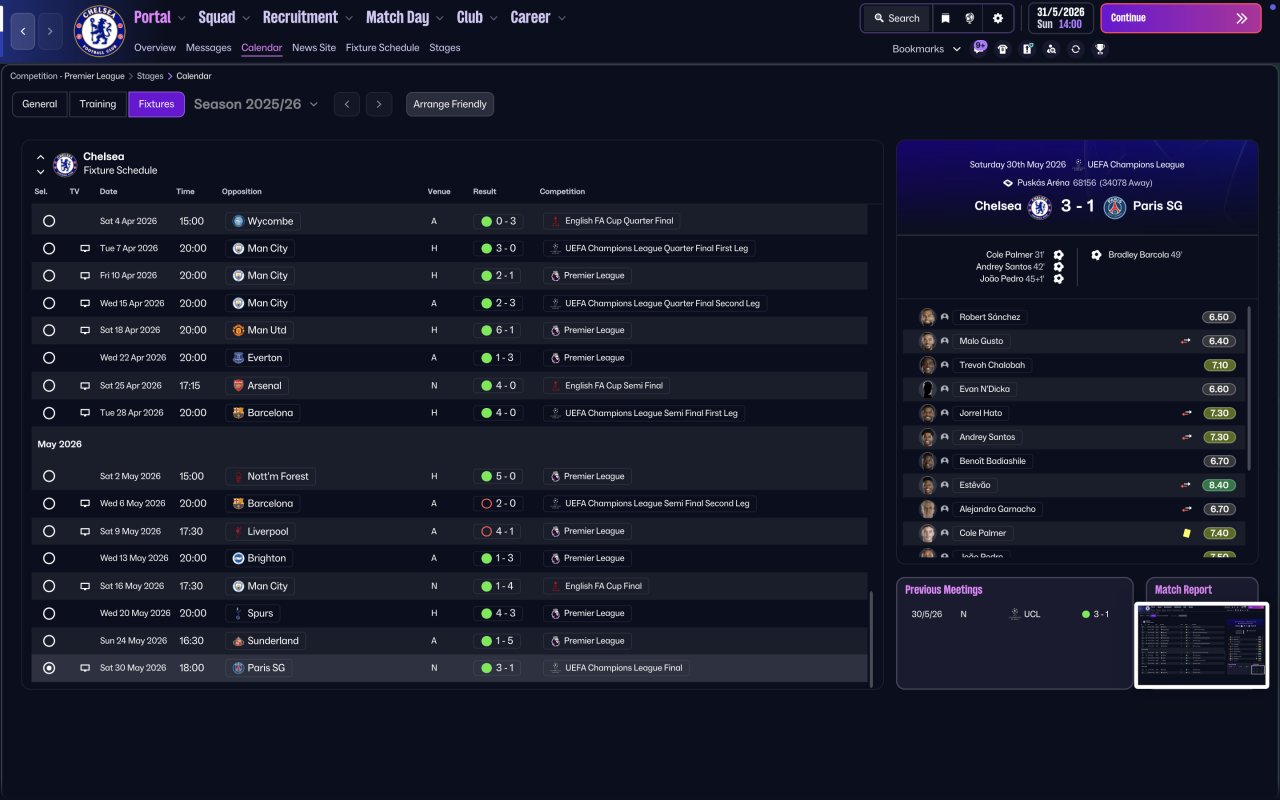The height and width of the screenshot is (800, 1280).
Task: Select the Liverpool fixture radio button
Action: [x=49, y=531]
